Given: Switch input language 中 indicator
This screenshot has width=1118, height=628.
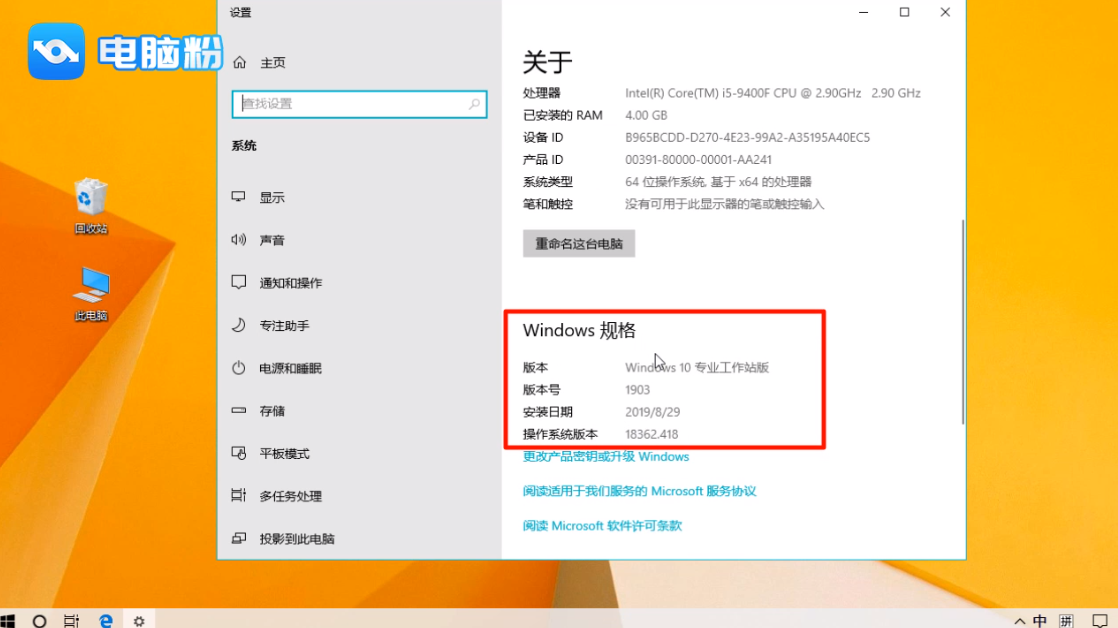Looking at the screenshot, I should (x=1040, y=622).
